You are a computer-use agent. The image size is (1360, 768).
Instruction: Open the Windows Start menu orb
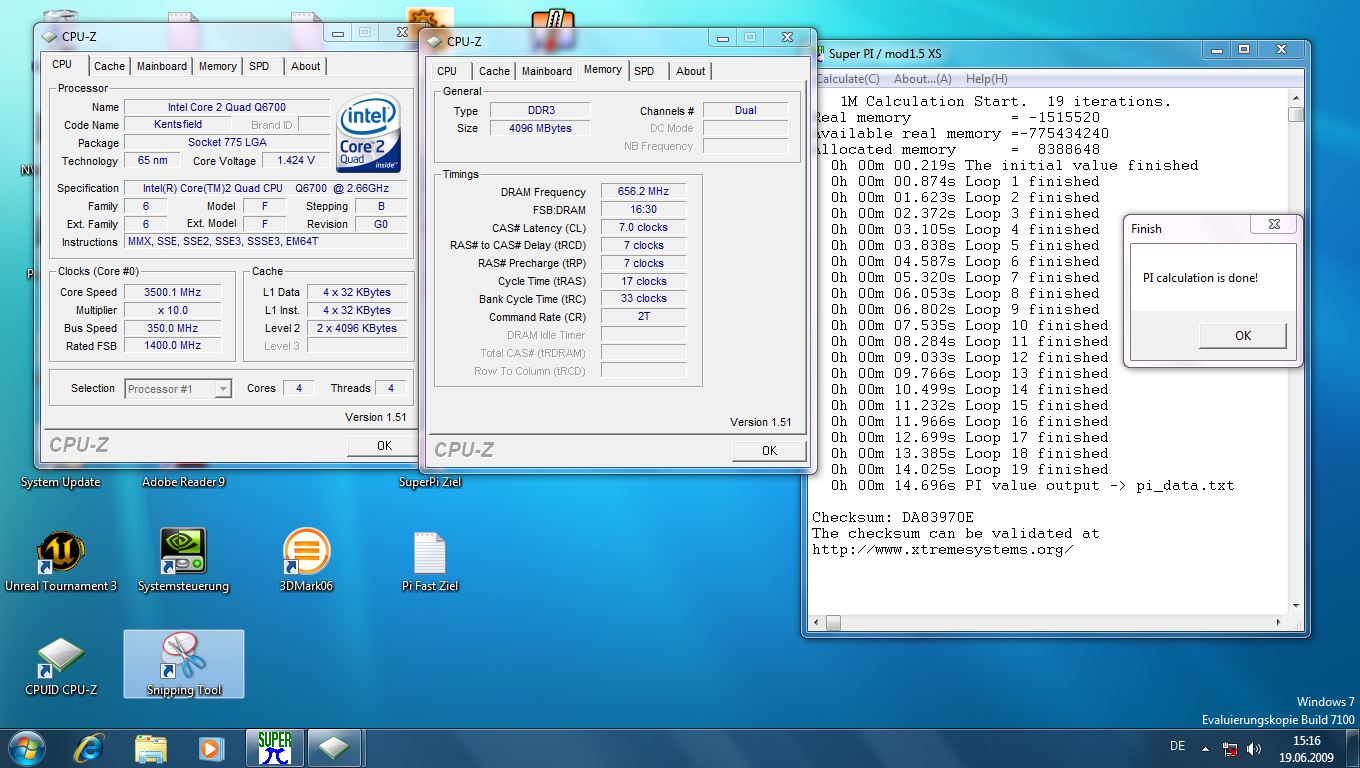[x=27, y=747]
